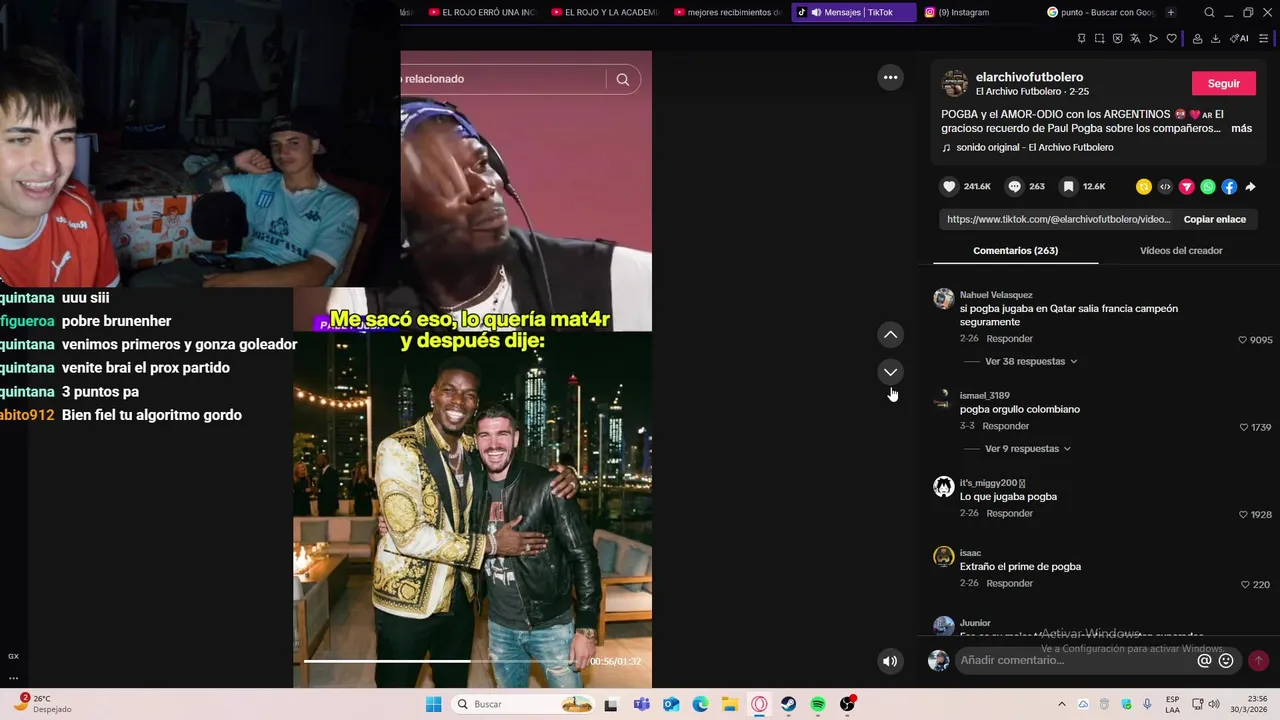The width and height of the screenshot is (1280, 720).
Task: Open Steam from the Windows taskbar
Action: 789,704
